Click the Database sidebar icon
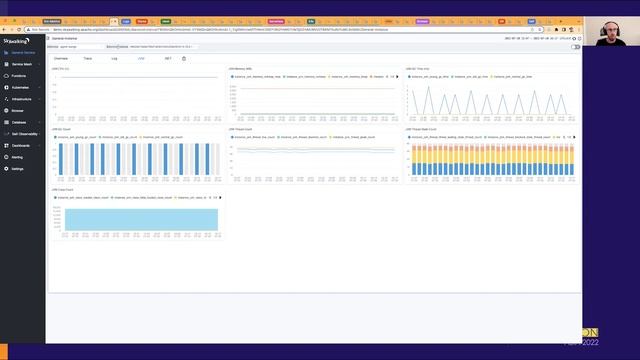 coord(6,122)
